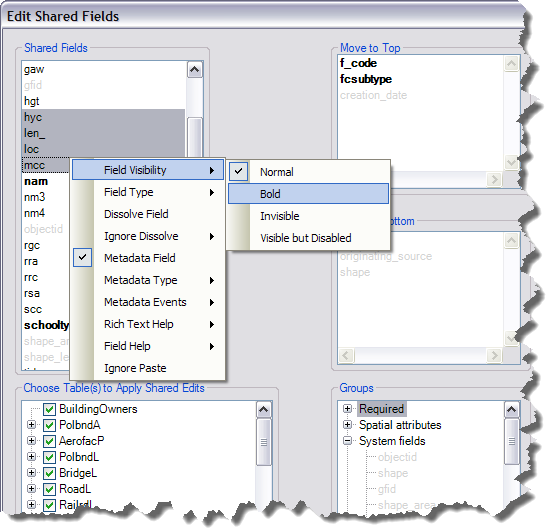Select objectid under System fields group
Image resolution: width=546 pixels, height=528 pixels.
pos(397,457)
